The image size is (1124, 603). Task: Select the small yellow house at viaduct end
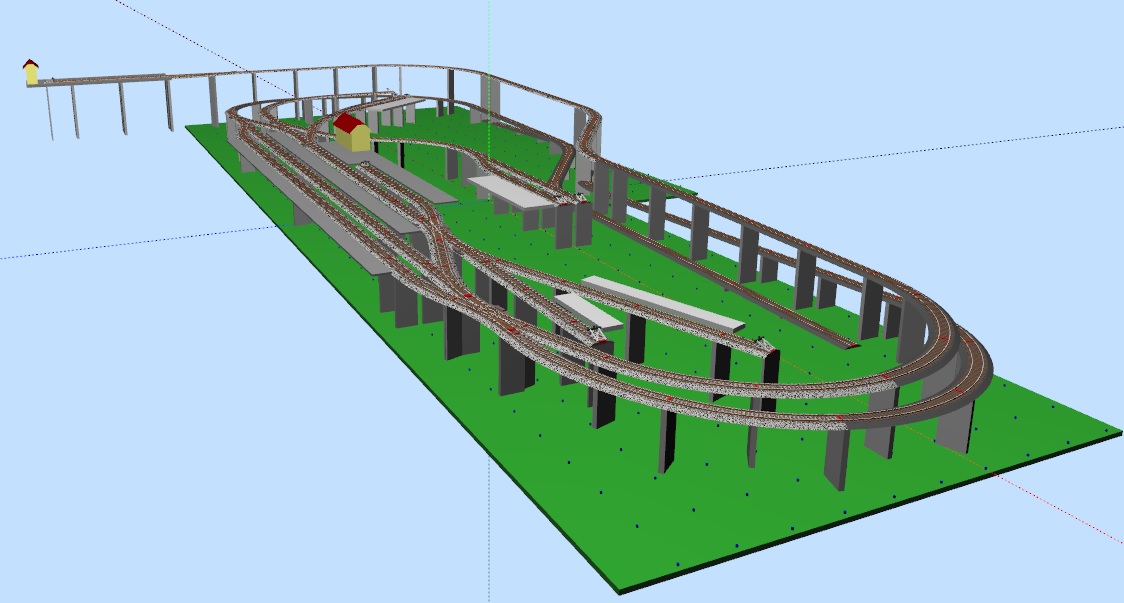(31, 72)
